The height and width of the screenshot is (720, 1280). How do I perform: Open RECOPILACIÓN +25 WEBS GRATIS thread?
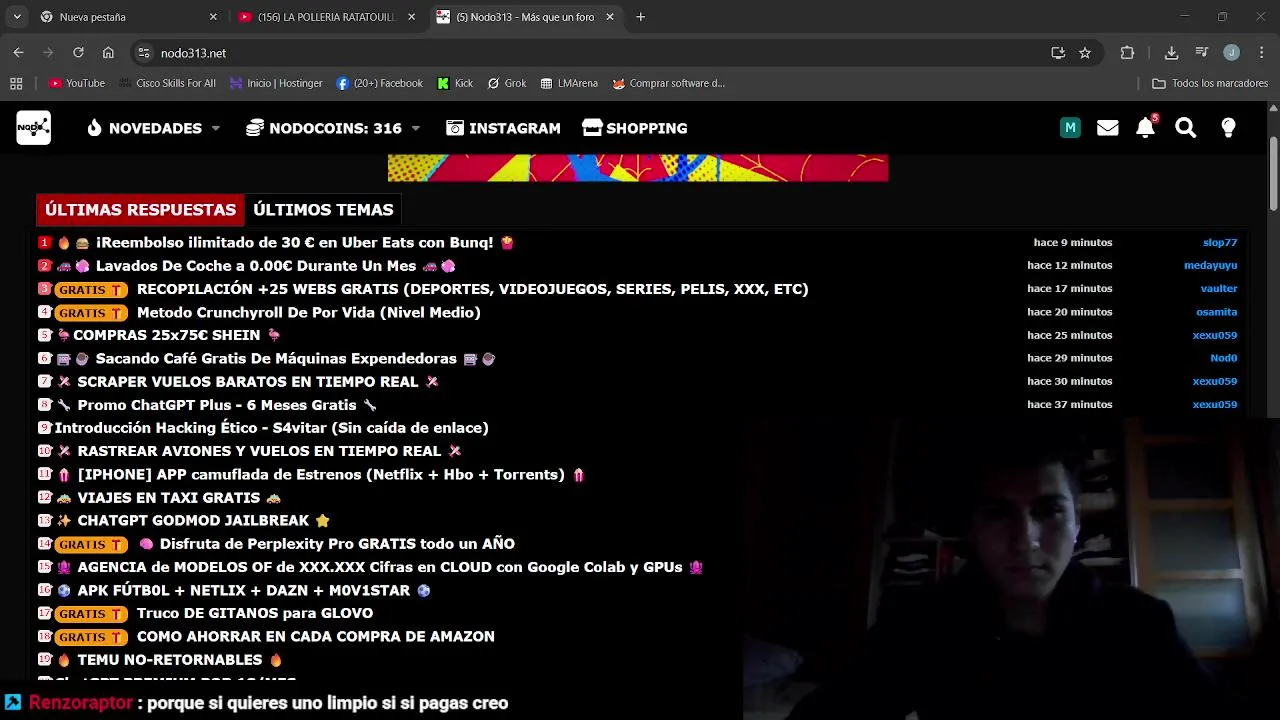[472, 289]
